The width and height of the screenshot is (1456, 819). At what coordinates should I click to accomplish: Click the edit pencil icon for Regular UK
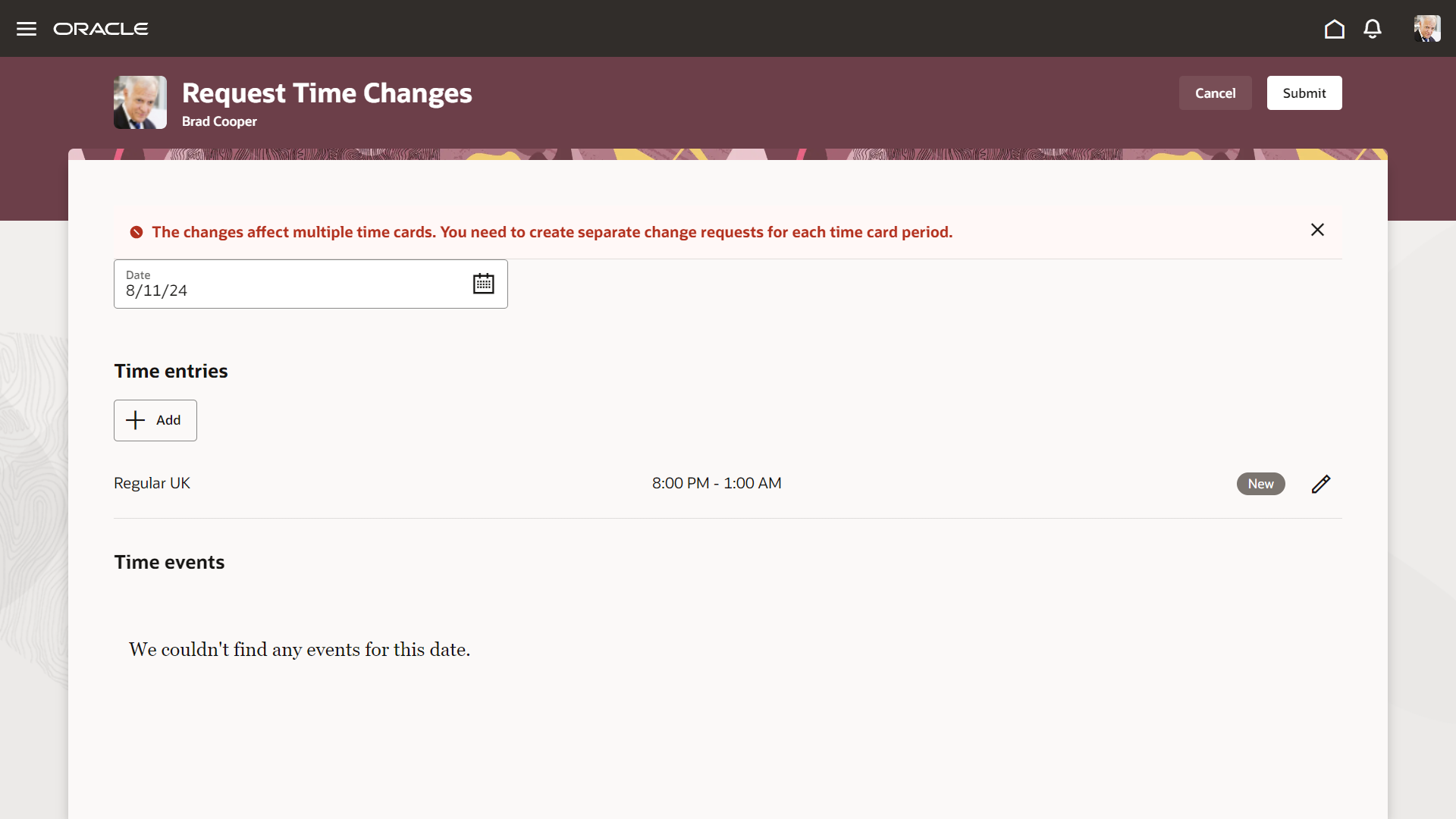[1321, 484]
